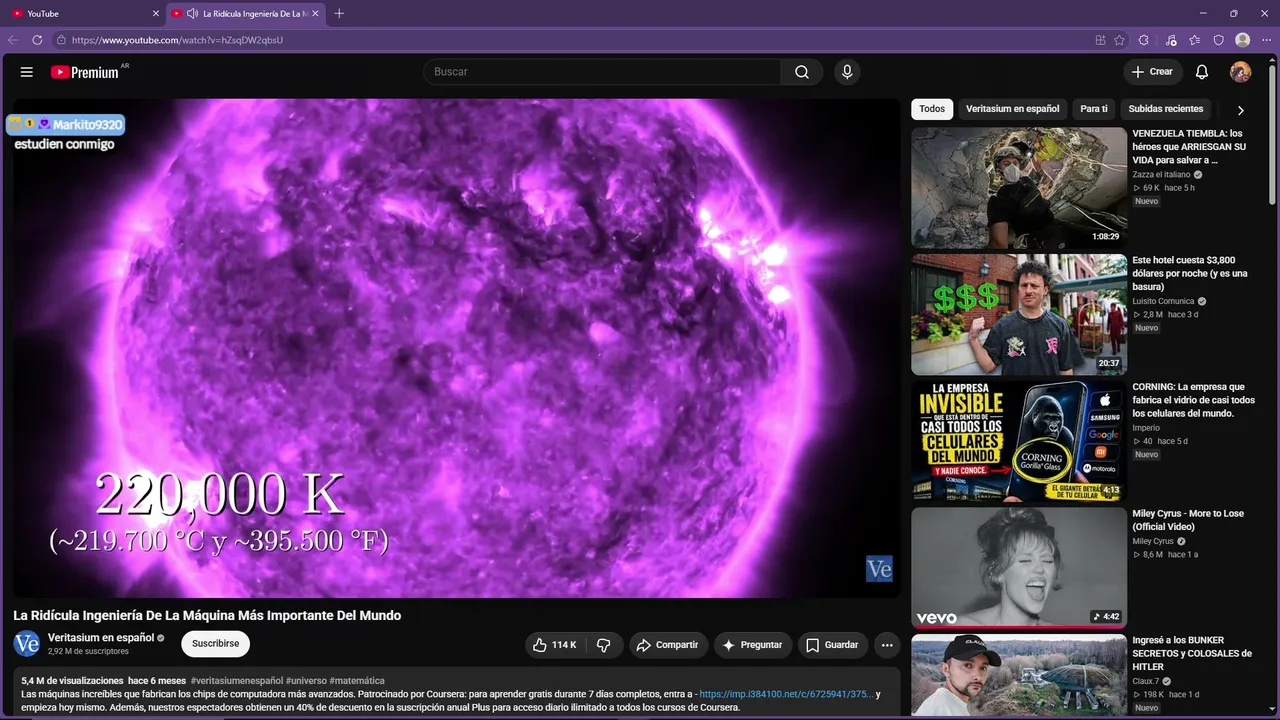Click the Buscar search field

tap(602, 72)
